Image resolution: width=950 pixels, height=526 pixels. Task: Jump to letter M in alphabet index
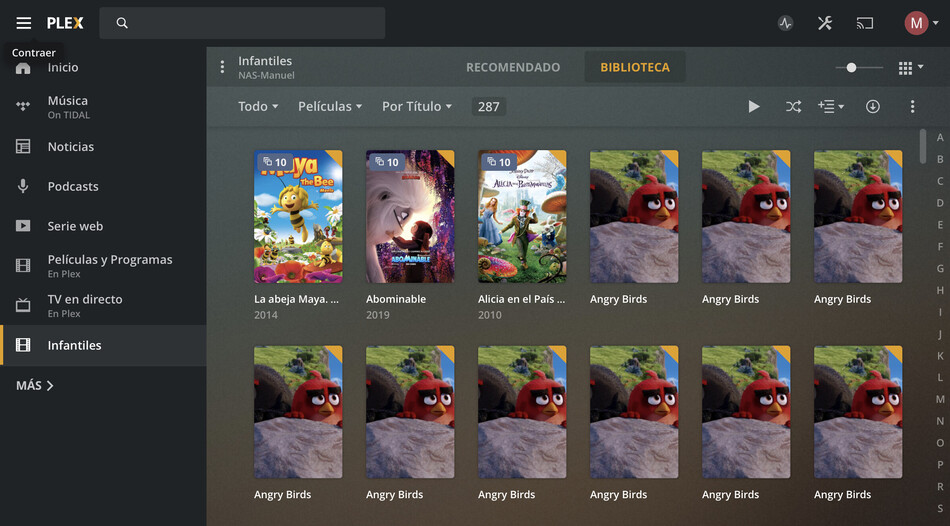point(940,399)
